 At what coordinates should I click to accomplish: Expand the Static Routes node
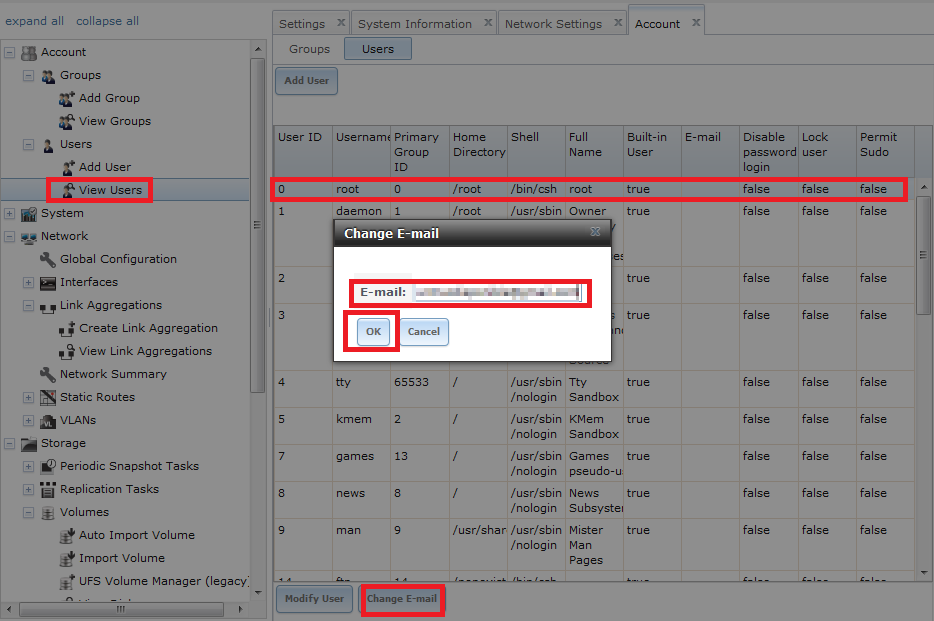click(29, 397)
